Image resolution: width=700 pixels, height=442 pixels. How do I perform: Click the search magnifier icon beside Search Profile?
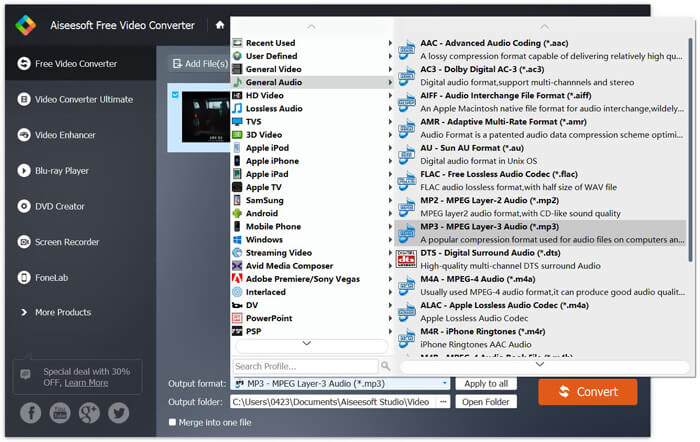point(386,367)
